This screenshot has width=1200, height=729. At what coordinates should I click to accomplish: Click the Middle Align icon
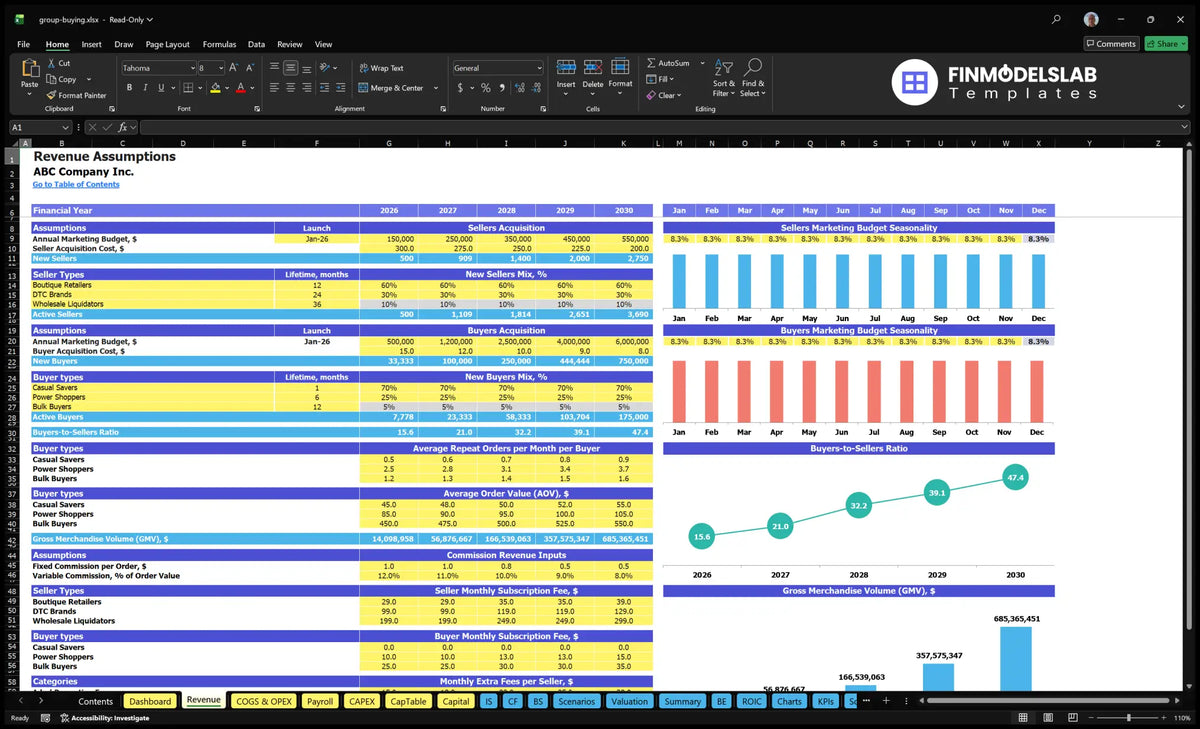[x=290, y=68]
